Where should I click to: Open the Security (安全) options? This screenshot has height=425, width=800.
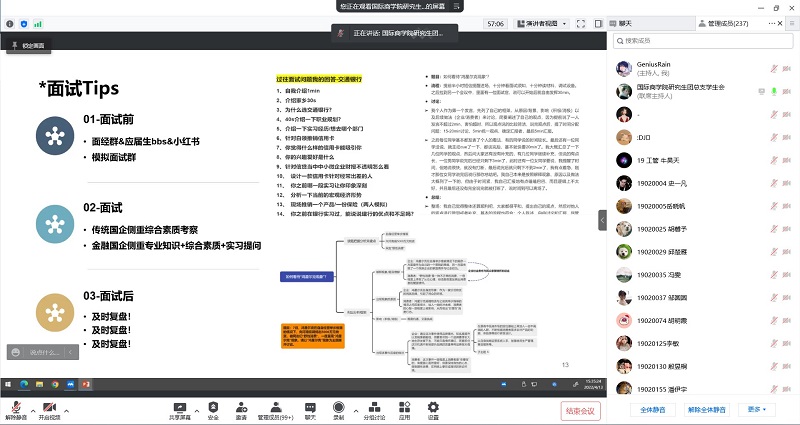(x=213, y=407)
